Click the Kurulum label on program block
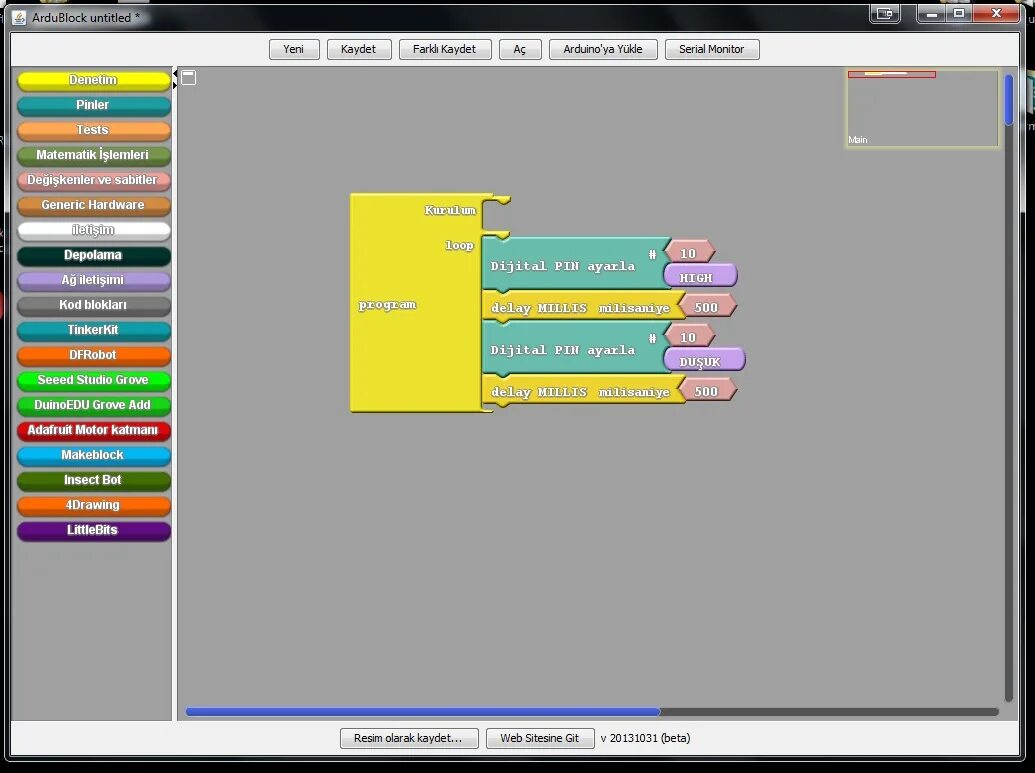Viewport: 1035px width, 773px height. coord(450,211)
